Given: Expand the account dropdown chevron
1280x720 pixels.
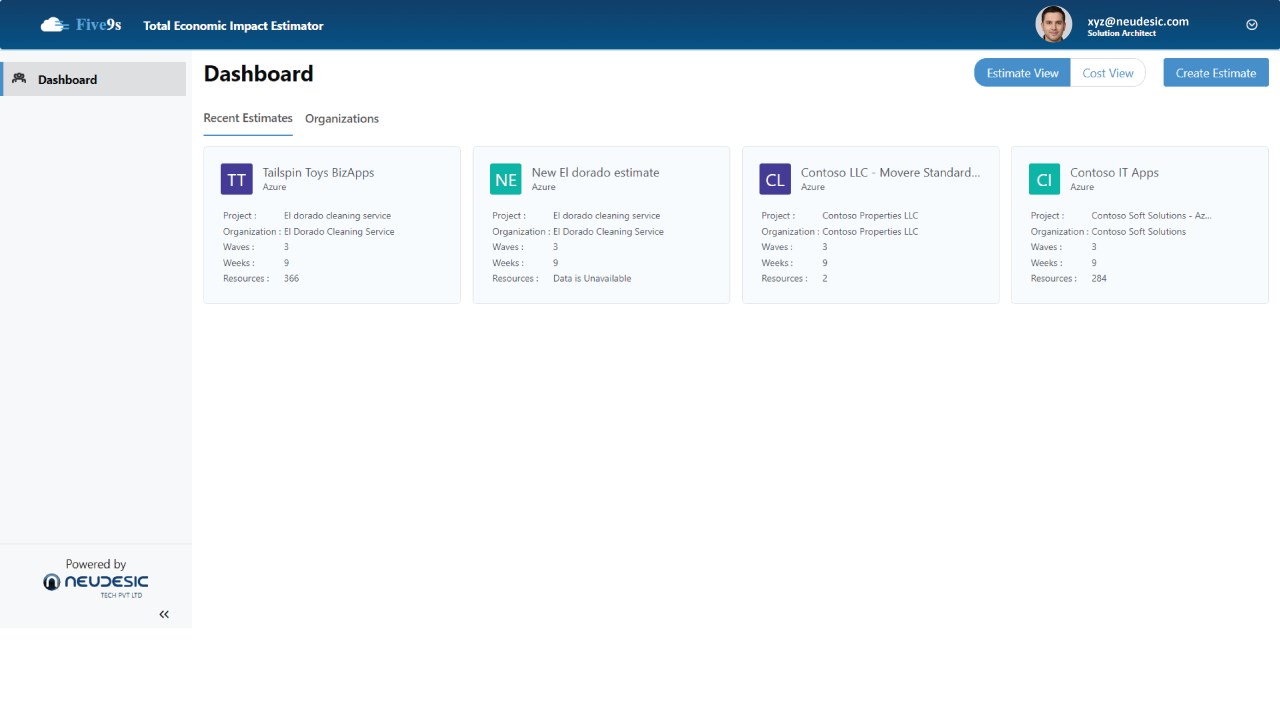Looking at the screenshot, I should pyautogui.click(x=1252, y=25).
